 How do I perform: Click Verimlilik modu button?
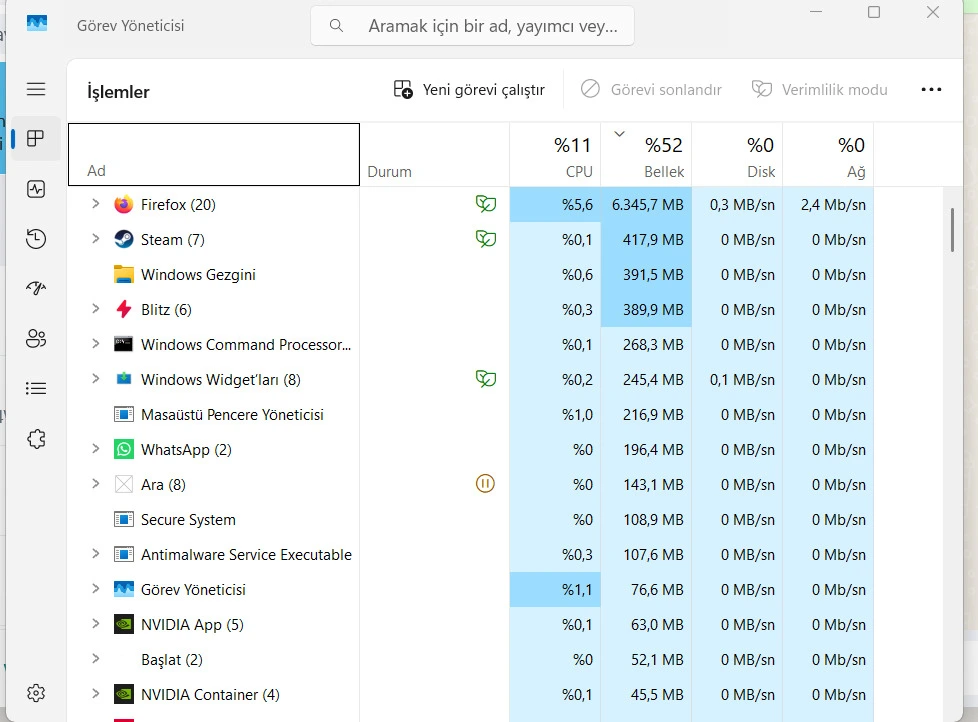coord(820,90)
